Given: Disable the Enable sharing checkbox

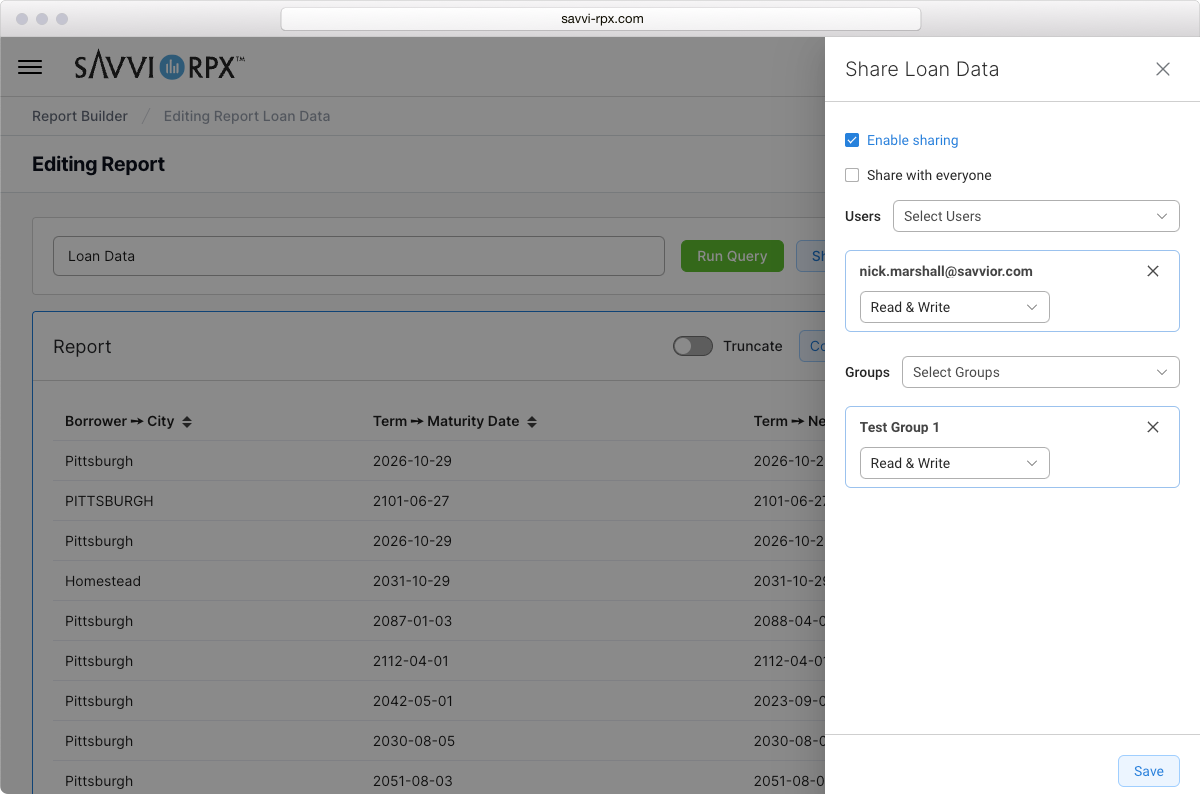Looking at the screenshot, I should [x=852, y=140].
